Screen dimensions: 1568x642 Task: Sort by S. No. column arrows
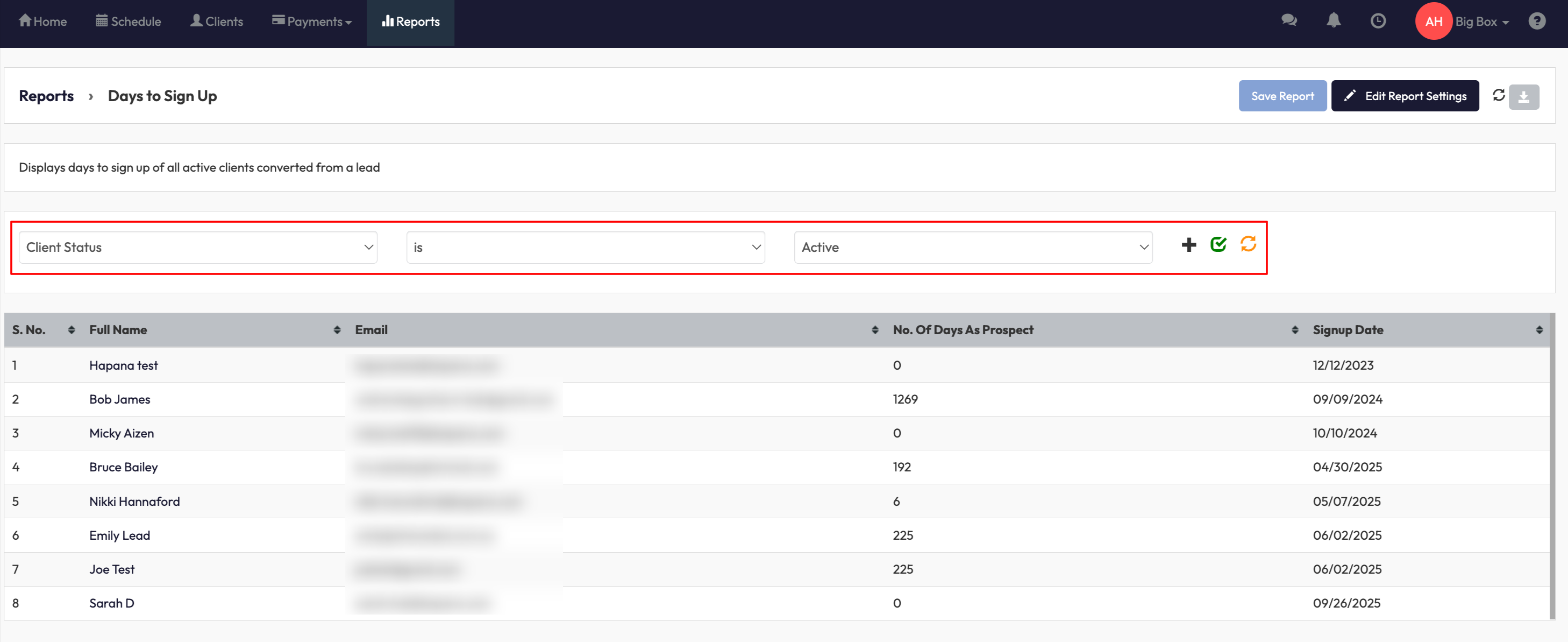[x=71, y=330]
